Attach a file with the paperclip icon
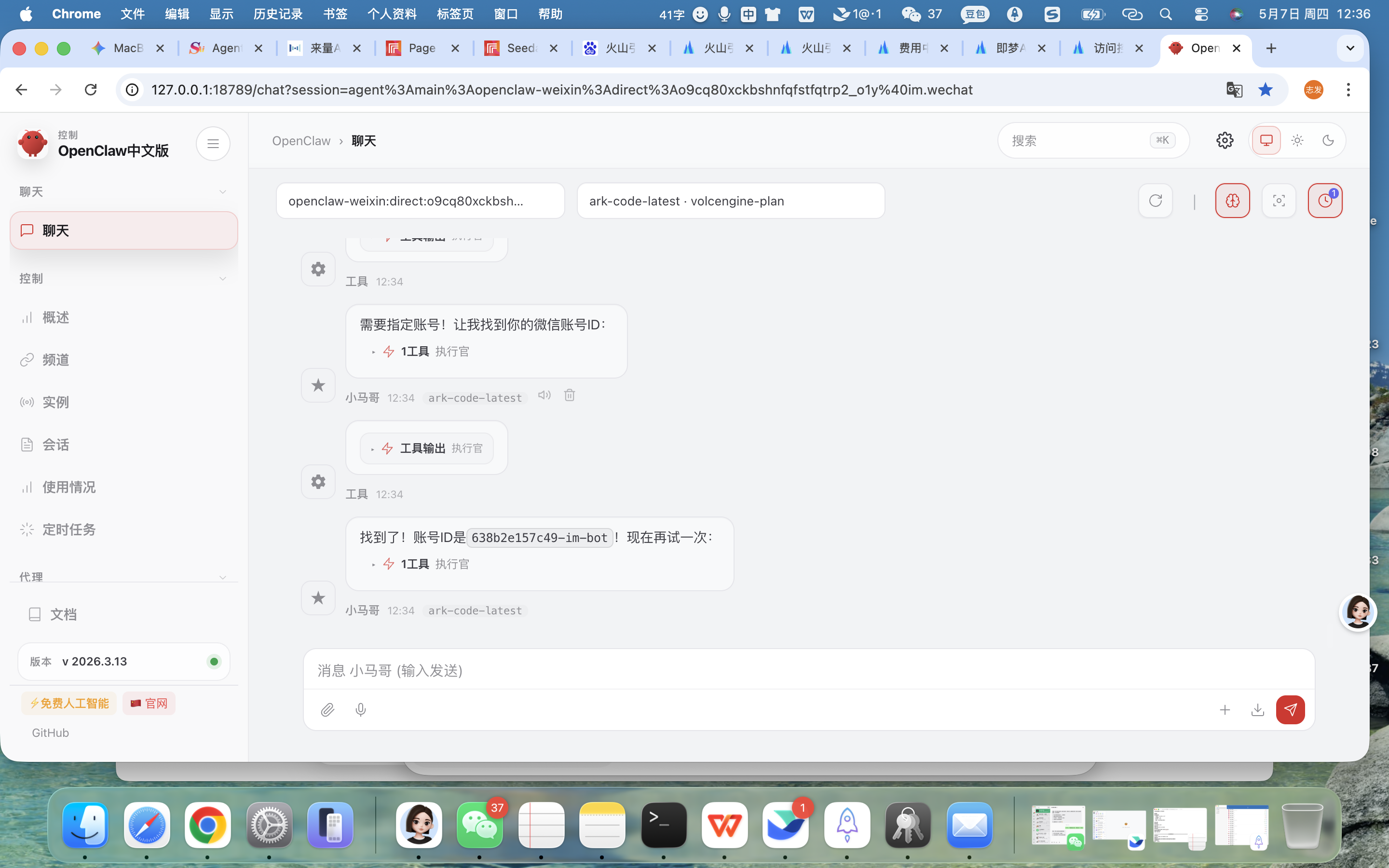The width and height of the screenshot is (1389, 868). click(327, 710)
